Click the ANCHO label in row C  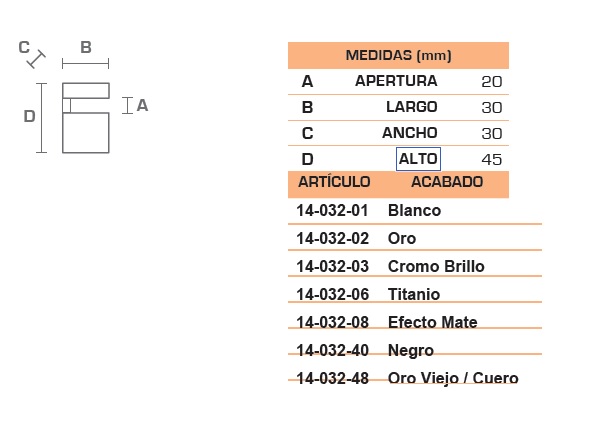pyautogui.click(x=410, y=133)
